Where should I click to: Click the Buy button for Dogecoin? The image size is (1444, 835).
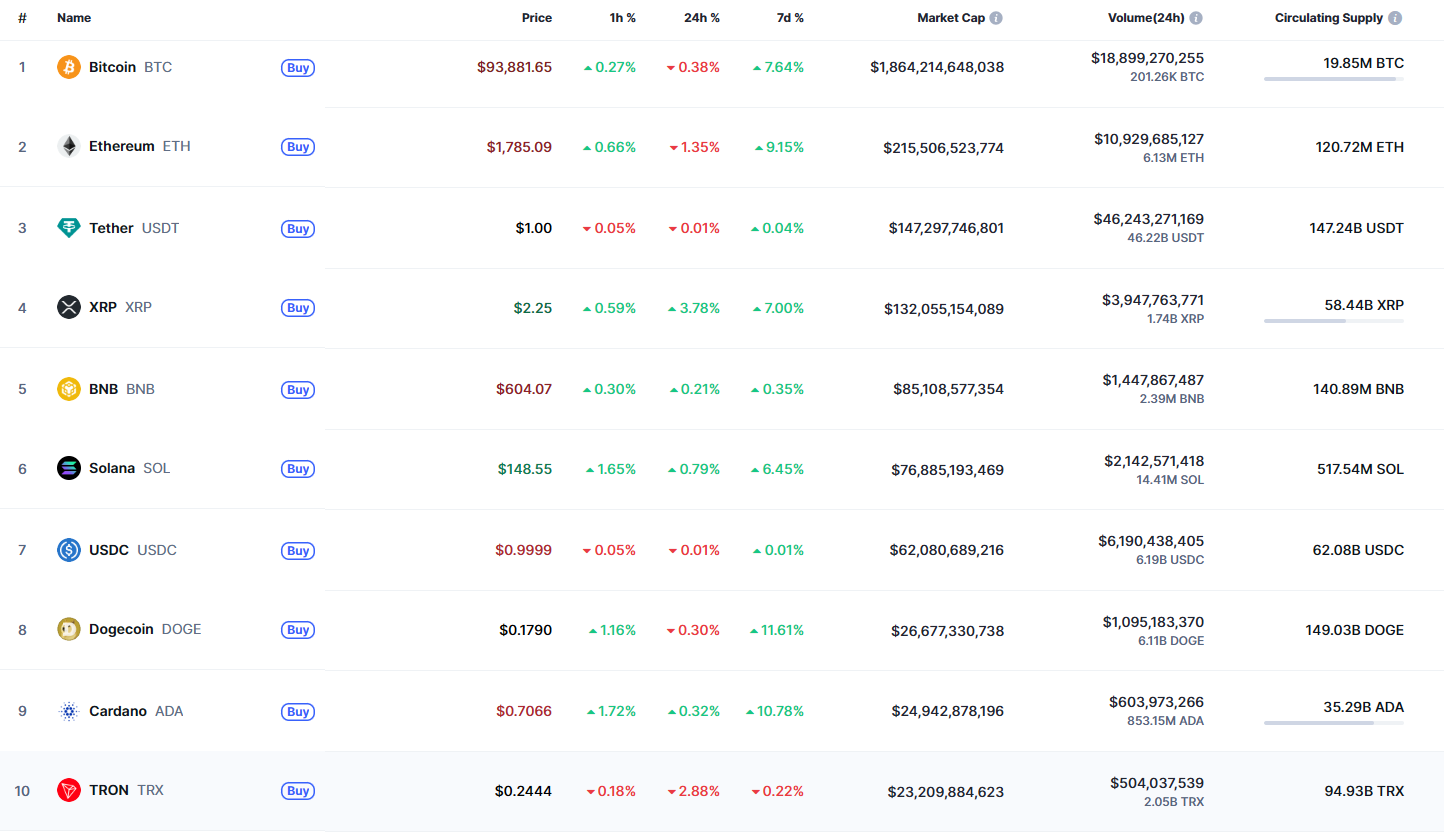click(298, 630)
